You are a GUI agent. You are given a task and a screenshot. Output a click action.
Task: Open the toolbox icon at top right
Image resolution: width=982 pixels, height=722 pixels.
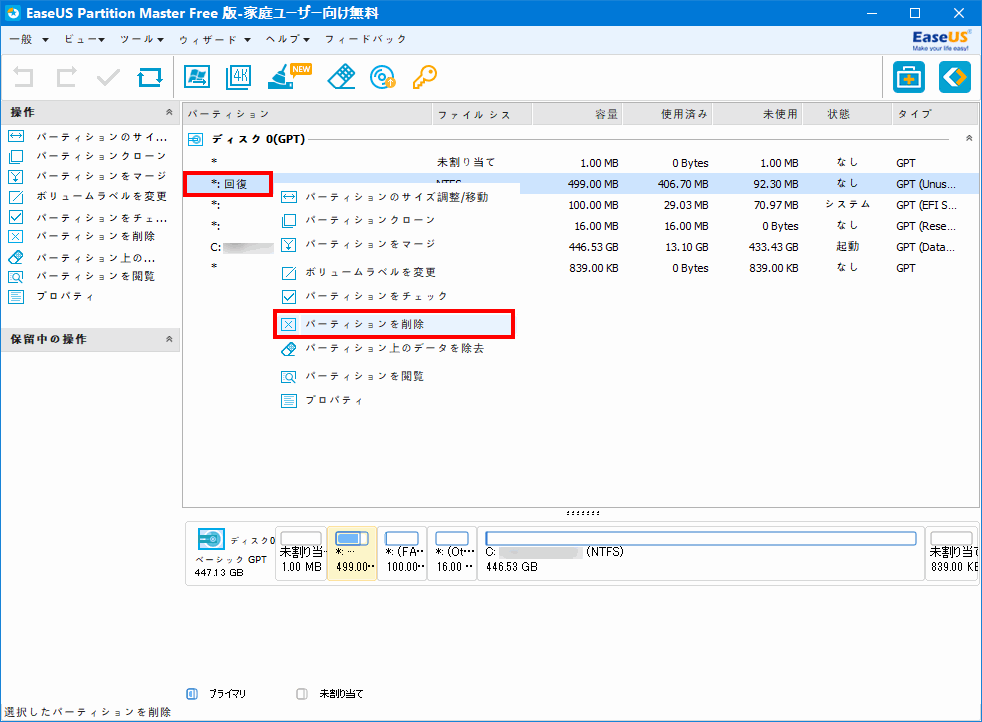(x=911, y=77)
